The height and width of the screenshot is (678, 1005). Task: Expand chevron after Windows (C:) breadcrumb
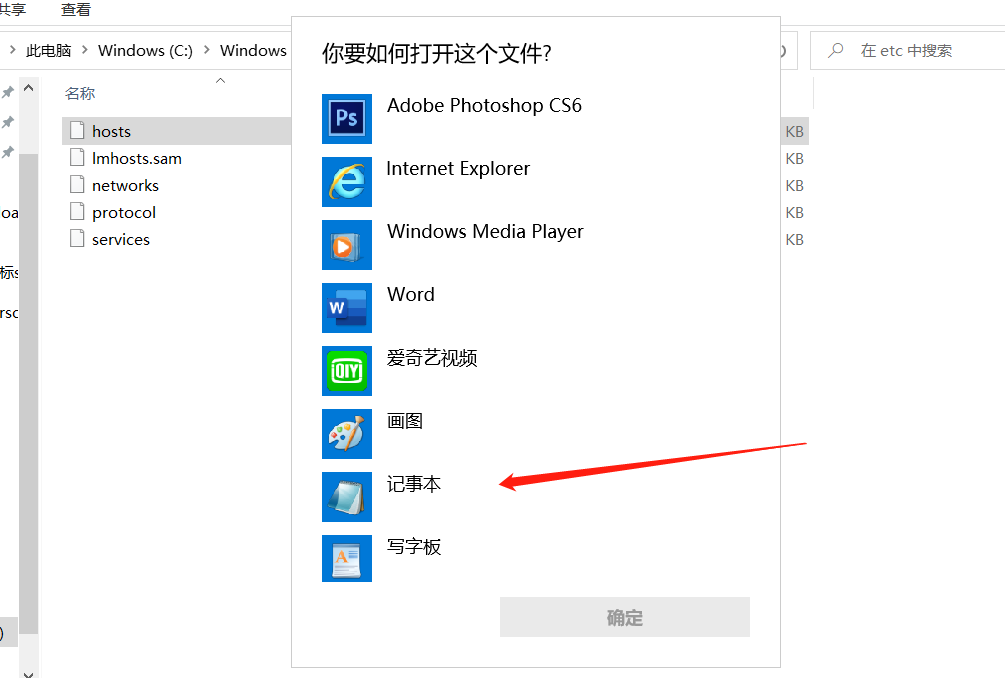tap(206, 49)
